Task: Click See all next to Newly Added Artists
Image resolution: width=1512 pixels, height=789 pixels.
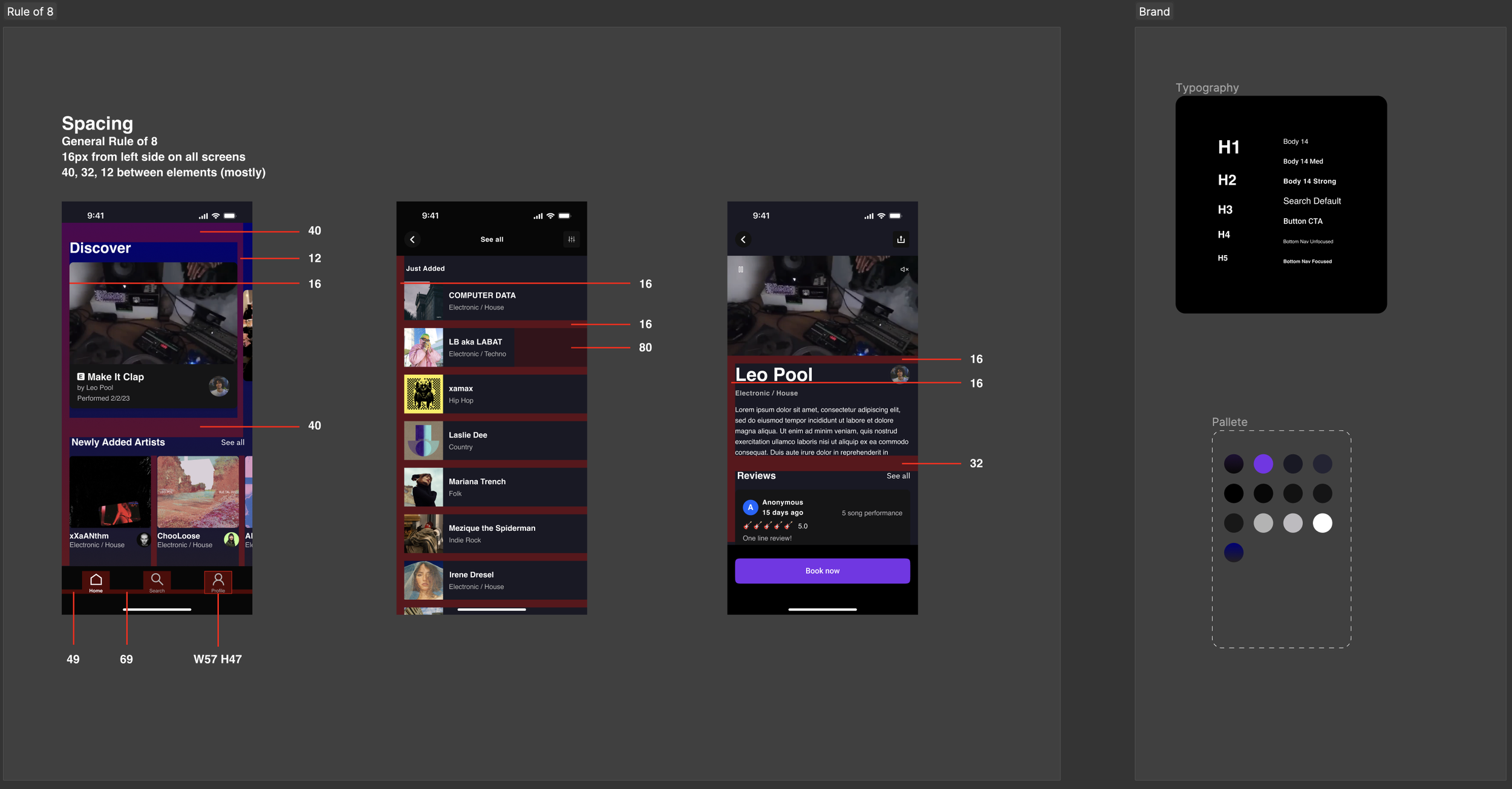Action: click(232, 443)
